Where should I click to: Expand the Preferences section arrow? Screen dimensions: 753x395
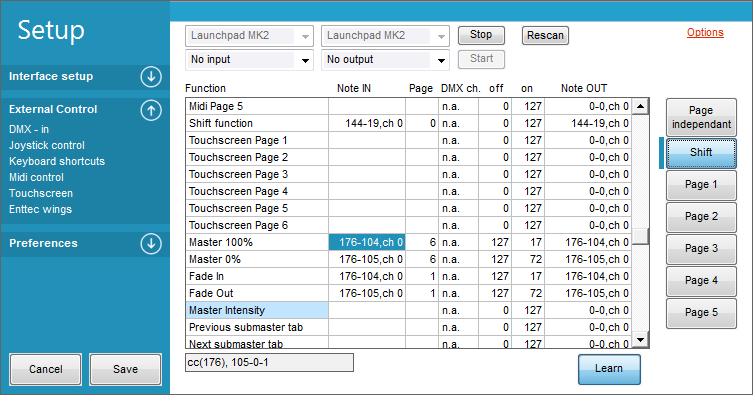tap(151, 243)
